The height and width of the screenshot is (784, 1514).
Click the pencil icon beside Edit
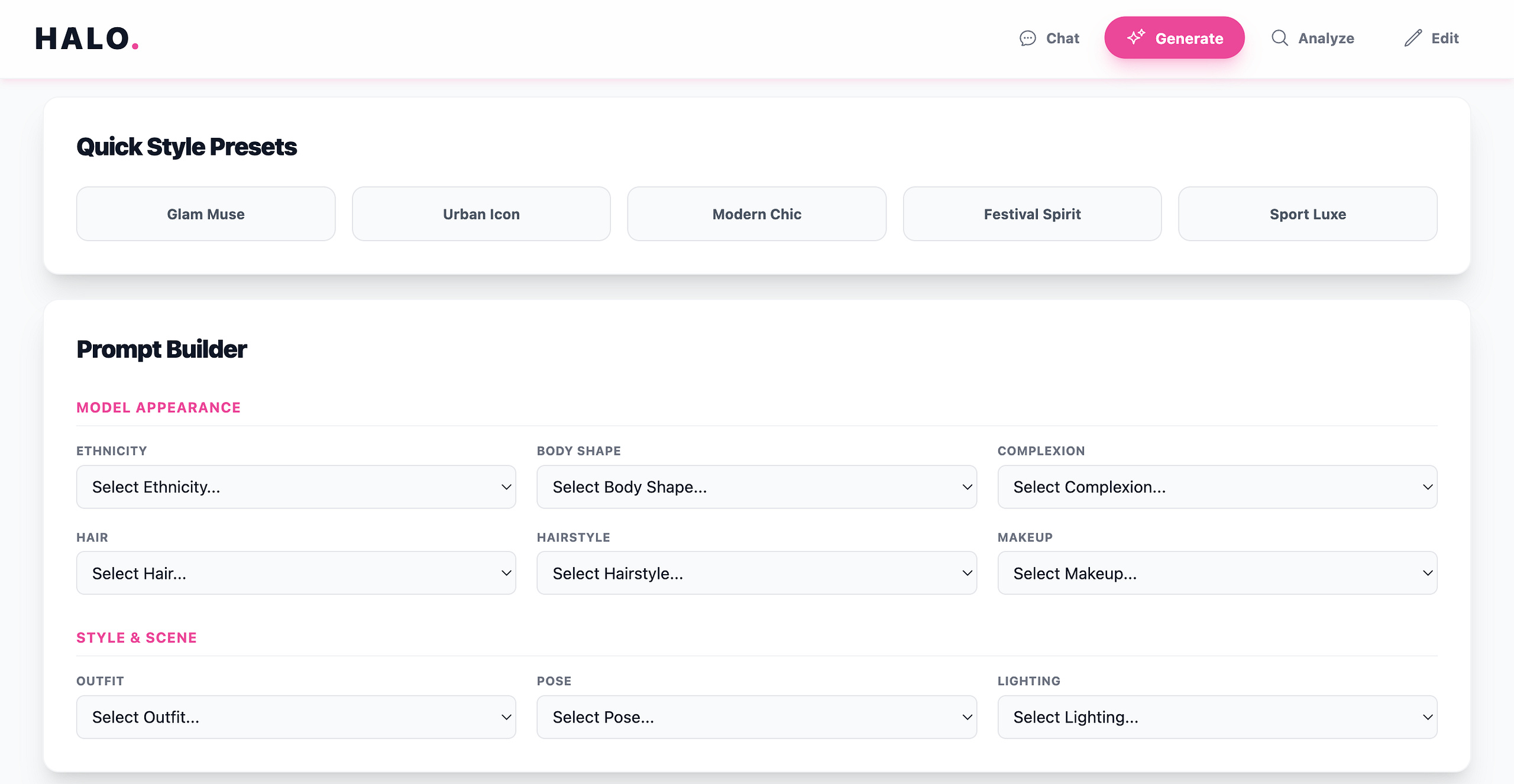[x=1413, y=38]
